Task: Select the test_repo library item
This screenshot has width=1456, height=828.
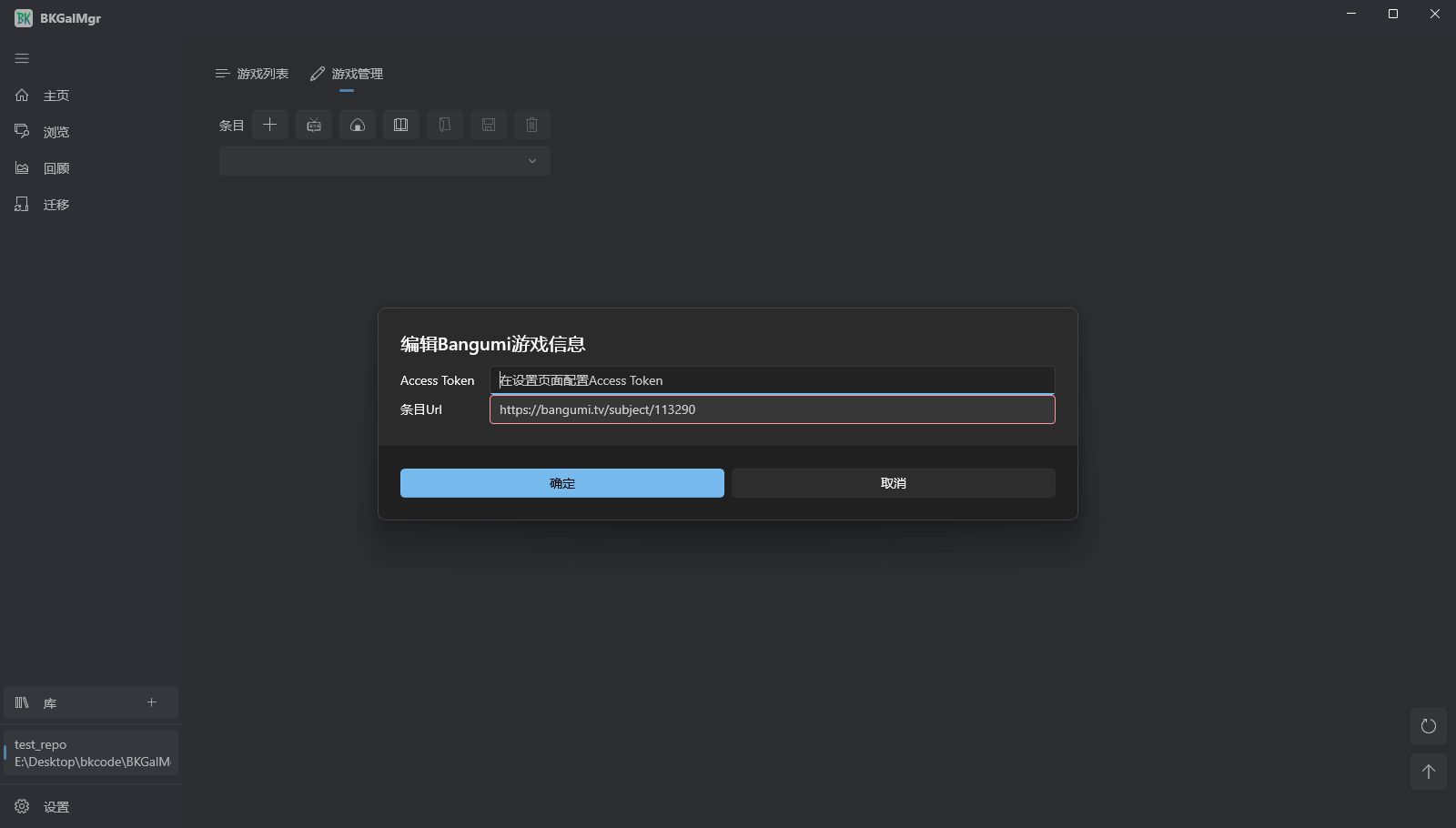Action: click(x=91, y=752)
